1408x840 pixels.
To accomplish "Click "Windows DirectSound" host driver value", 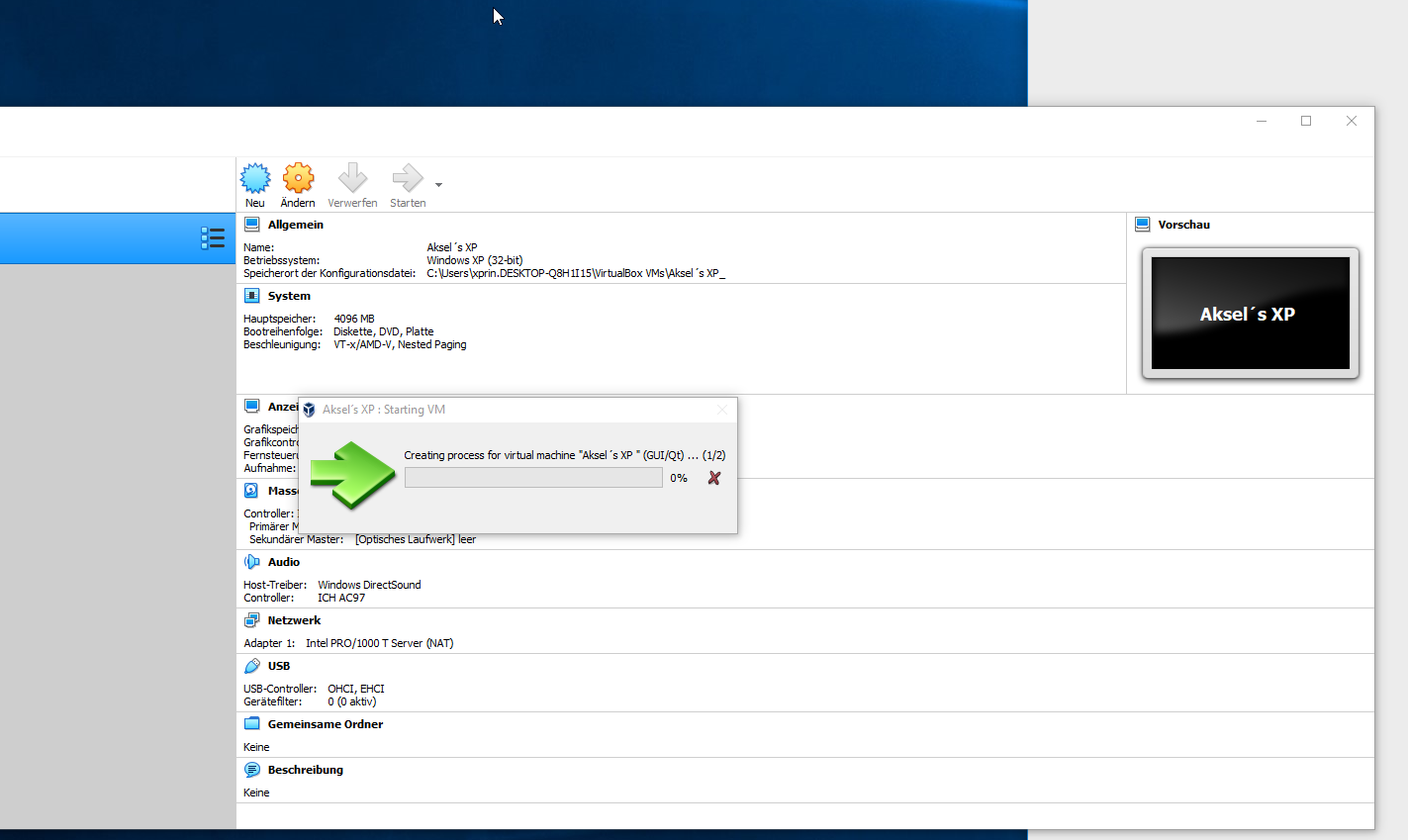I will pyautogui.click(x=369, y=585).
